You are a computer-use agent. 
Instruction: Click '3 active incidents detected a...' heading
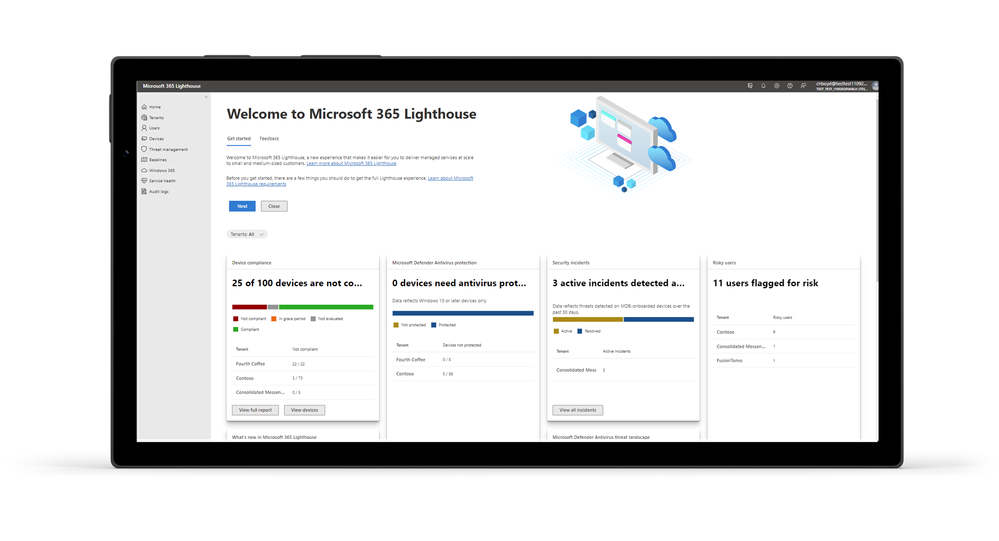pos(619,283)
